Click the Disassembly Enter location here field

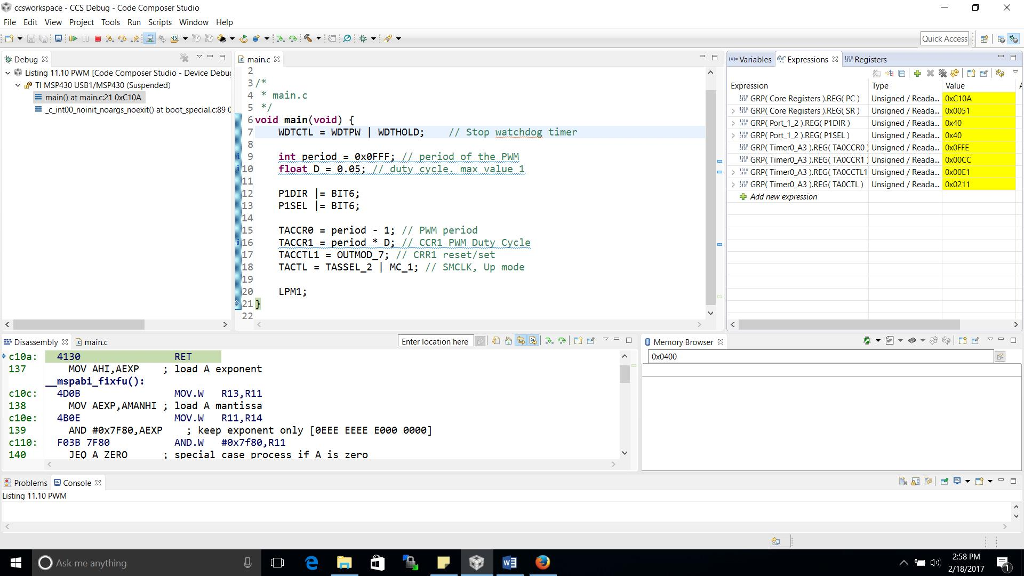(435, 342)
